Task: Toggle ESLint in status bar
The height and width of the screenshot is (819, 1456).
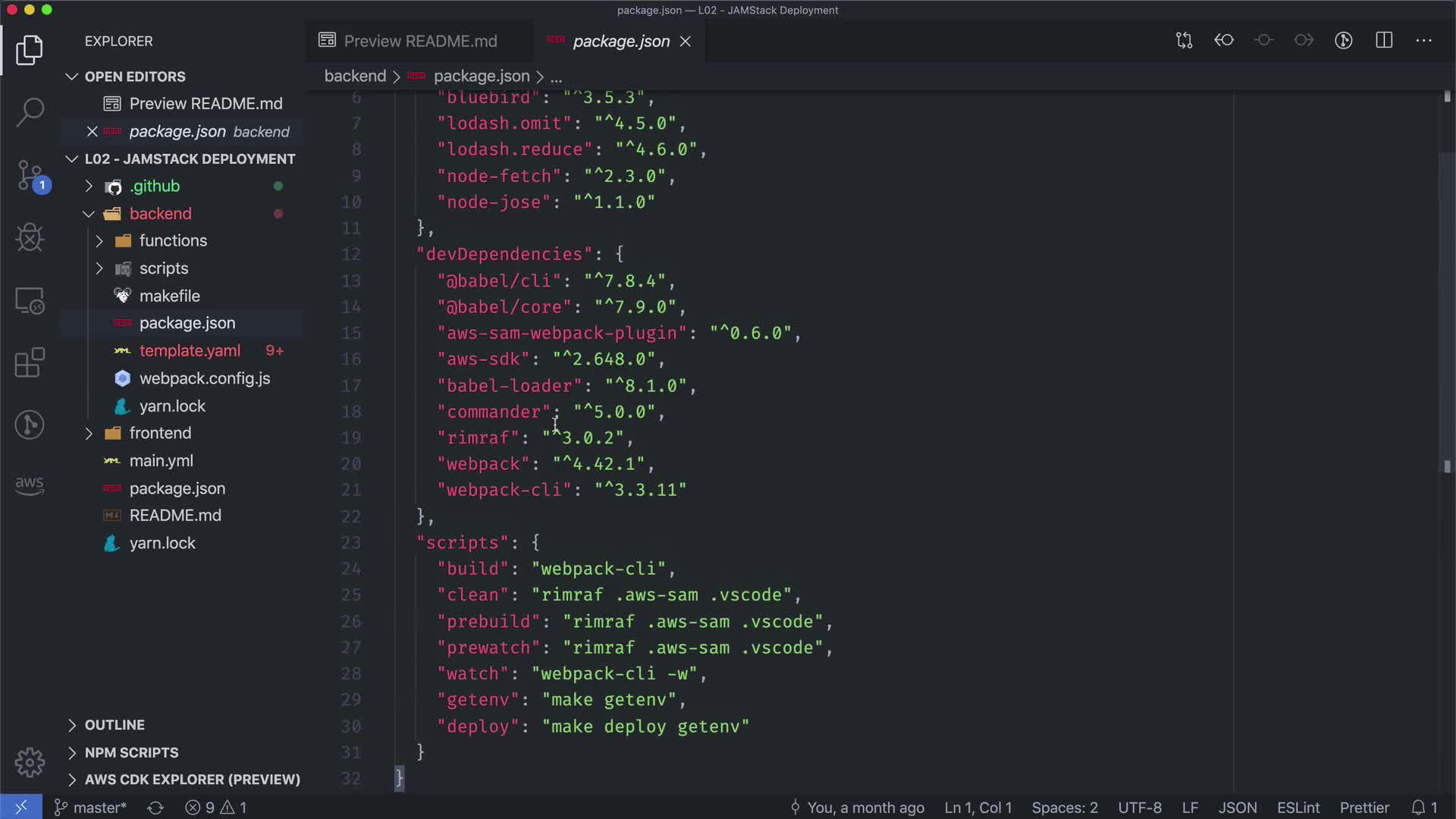Action: [x=1298, y=808]
